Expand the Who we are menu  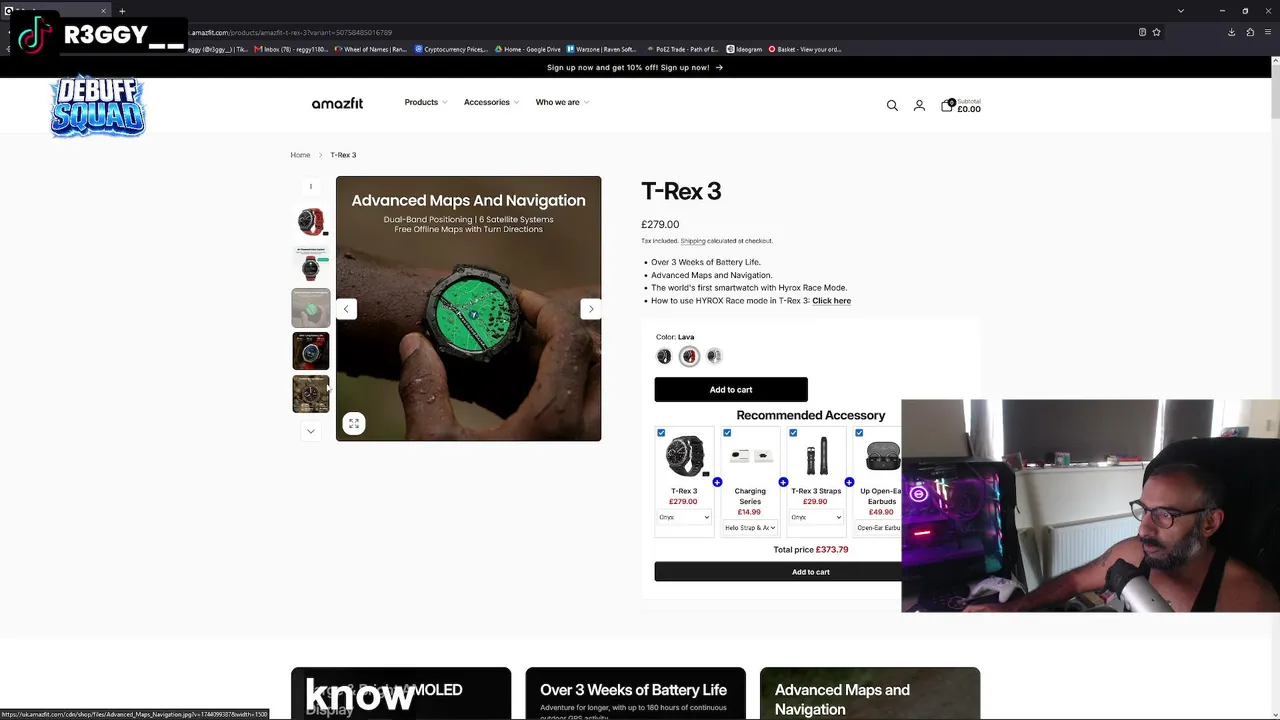pyautogui.click(x=562, y=102)
